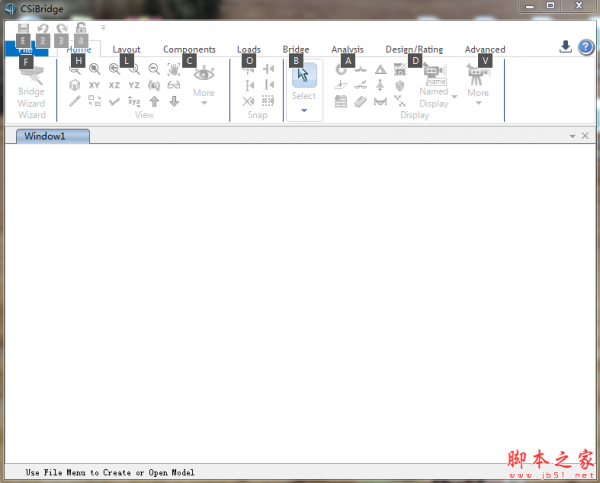Open the Select dropdown arrow

click(x=304, y=110)
